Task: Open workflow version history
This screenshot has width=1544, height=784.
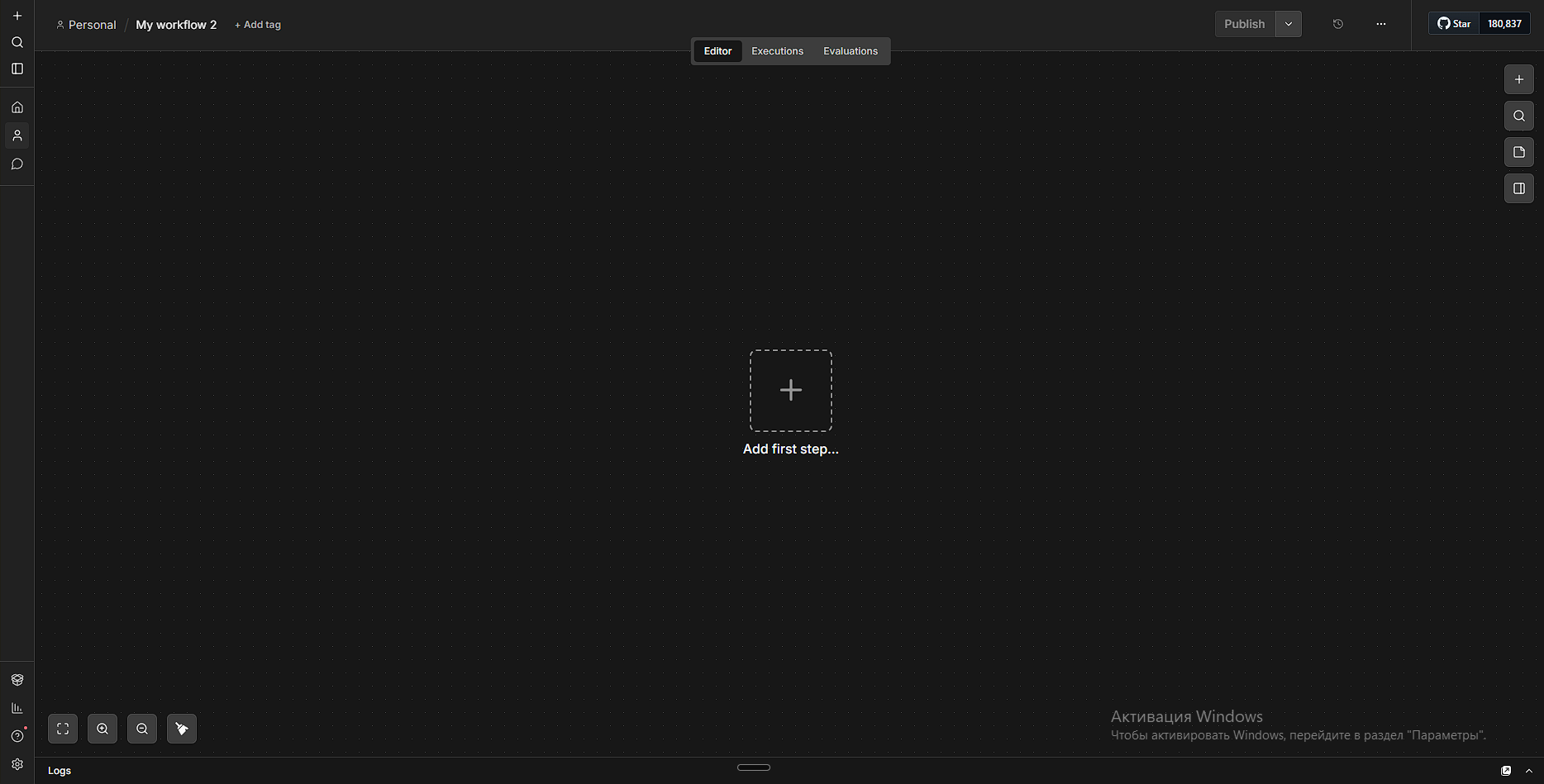Action: pos(1338,24)
